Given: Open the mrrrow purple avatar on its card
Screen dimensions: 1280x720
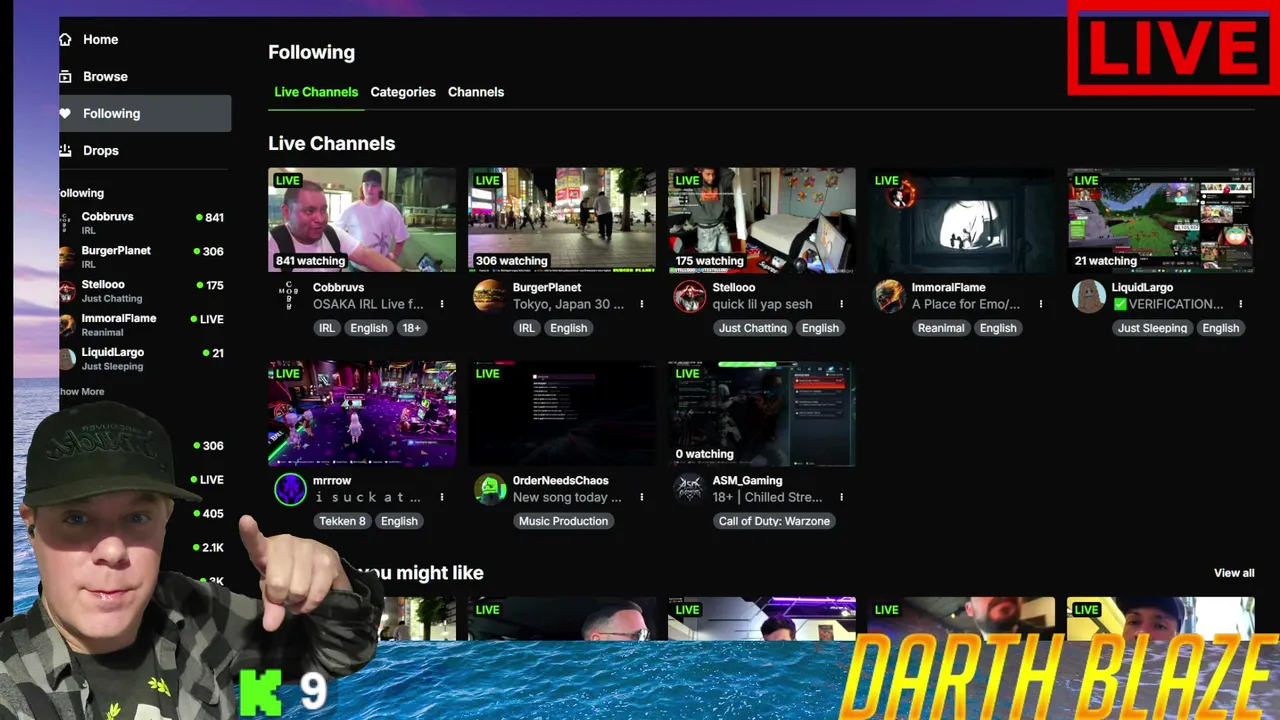Looking at the screenshot, I should (290, 489).
